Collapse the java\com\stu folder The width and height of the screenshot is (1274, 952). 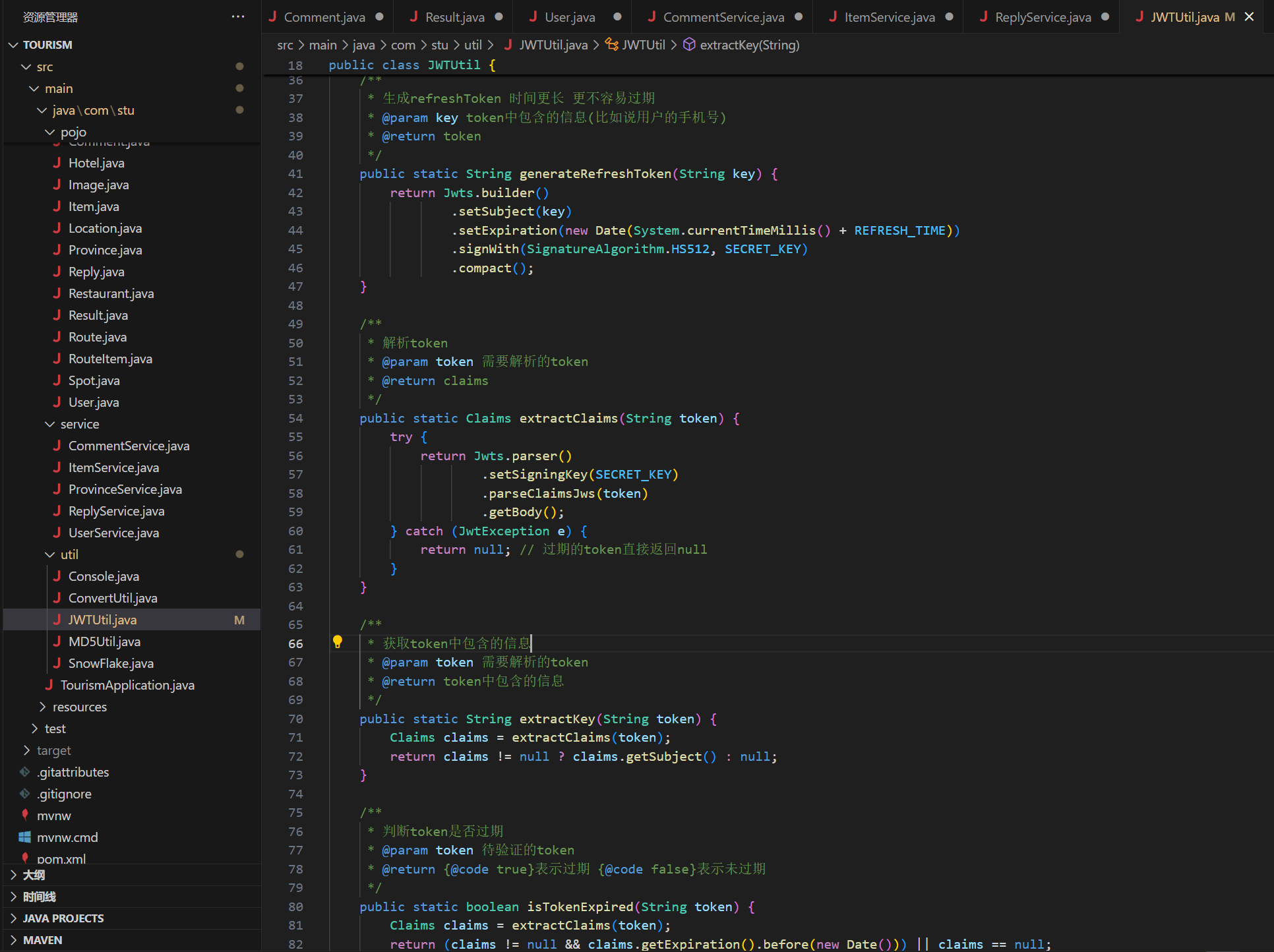click(x=42, y=110)
